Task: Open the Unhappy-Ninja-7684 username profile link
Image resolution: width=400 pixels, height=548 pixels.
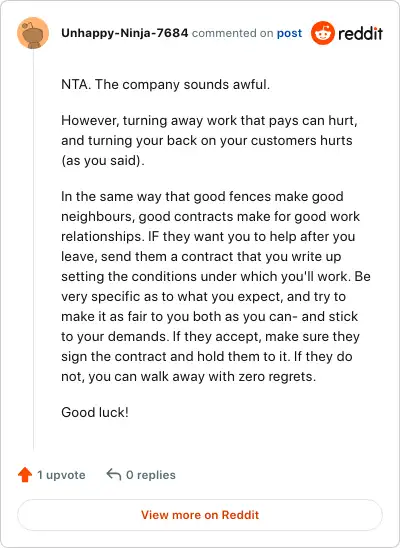Action: (x=125, y=33)
